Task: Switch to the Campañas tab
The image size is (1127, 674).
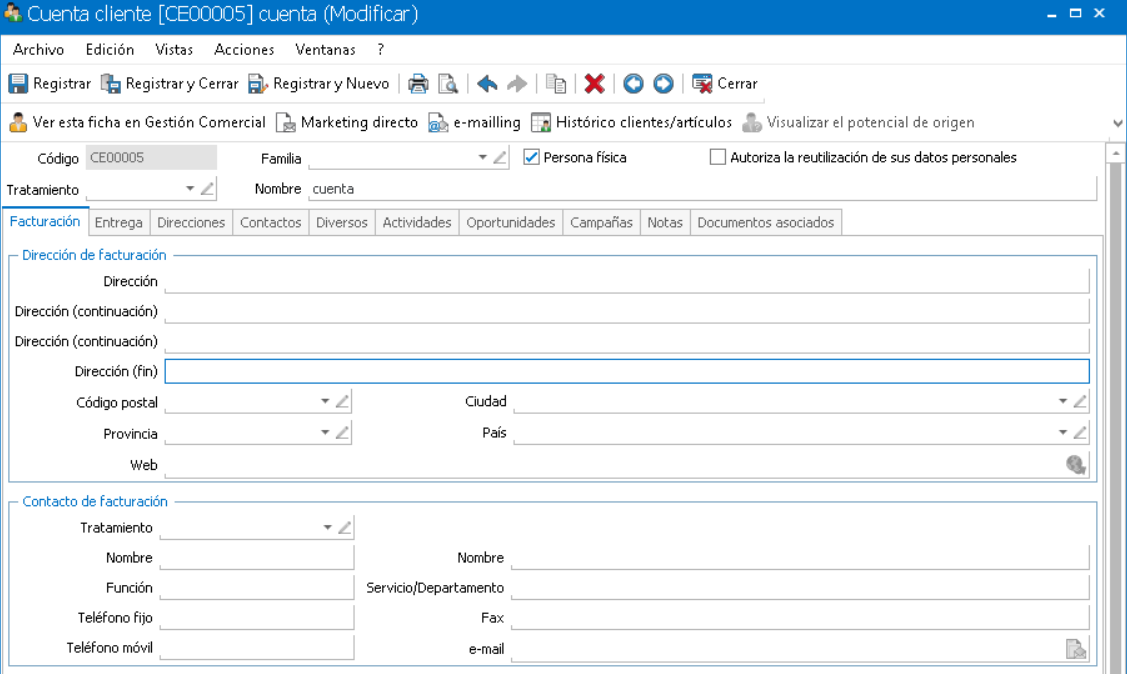Action: 602,223
